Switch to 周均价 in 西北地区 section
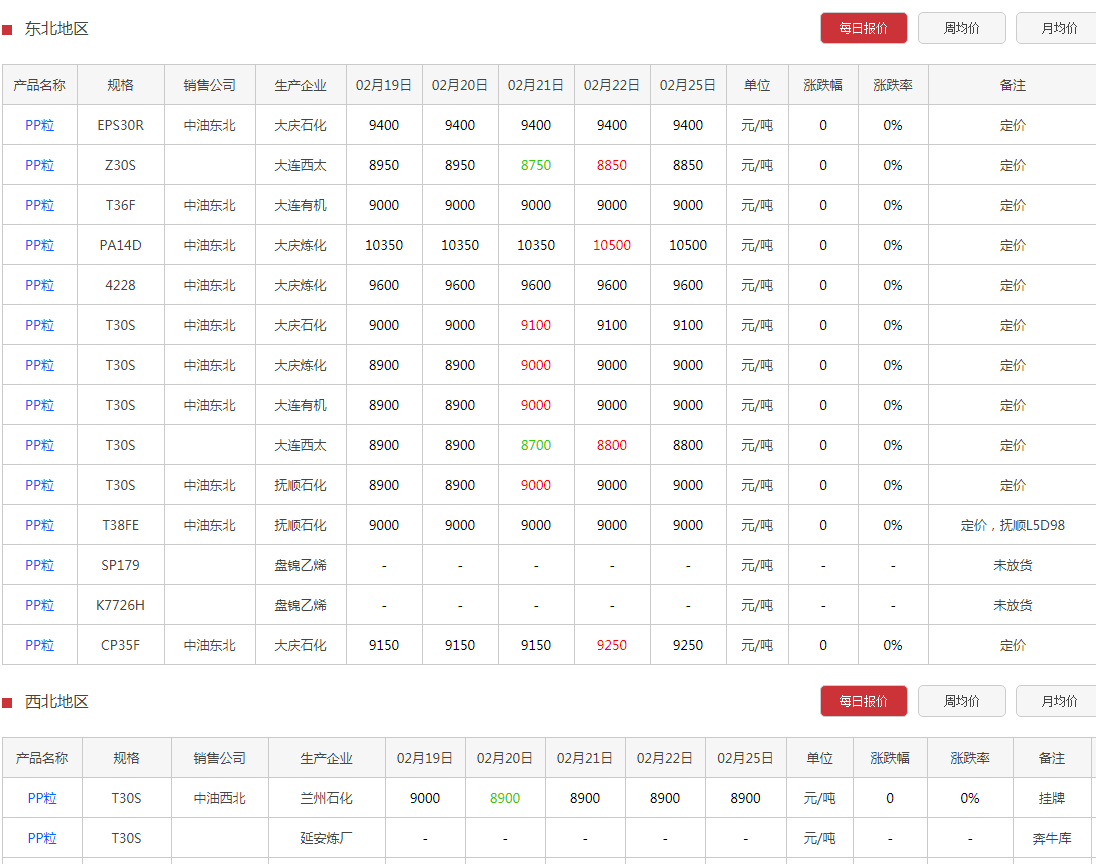Screen dimensions: 1096x864 [x=961, y=701]
